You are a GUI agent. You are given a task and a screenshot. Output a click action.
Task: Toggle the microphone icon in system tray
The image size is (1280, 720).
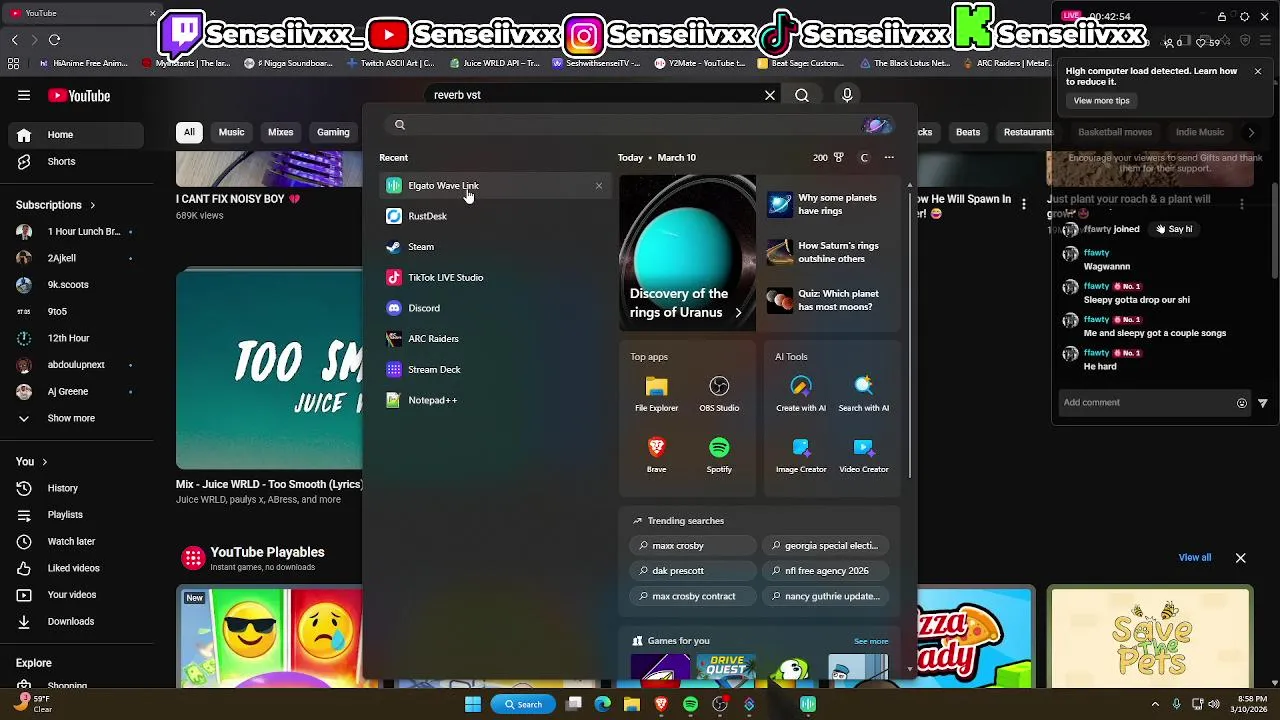(1177, 704)
